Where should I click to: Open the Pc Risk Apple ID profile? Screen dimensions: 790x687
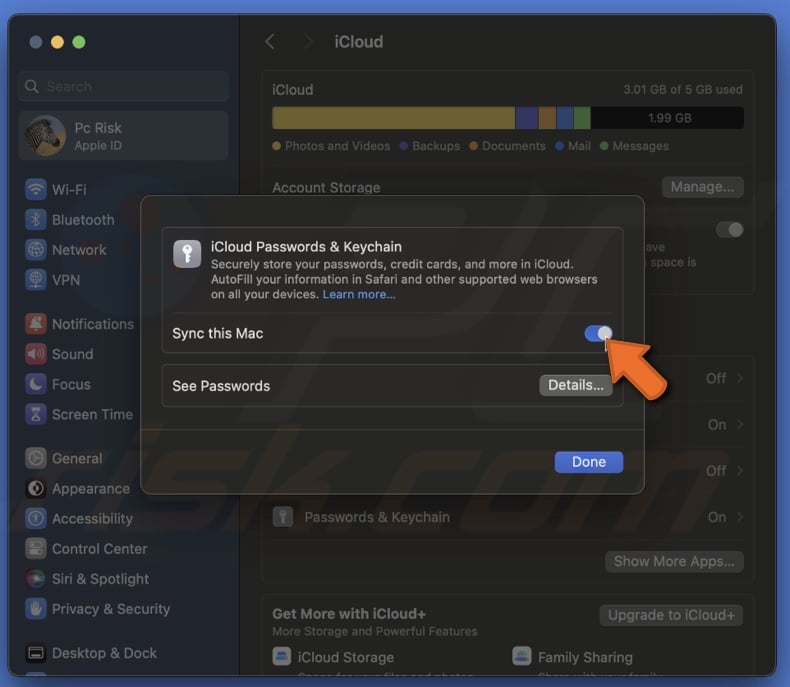click(124, 136)
